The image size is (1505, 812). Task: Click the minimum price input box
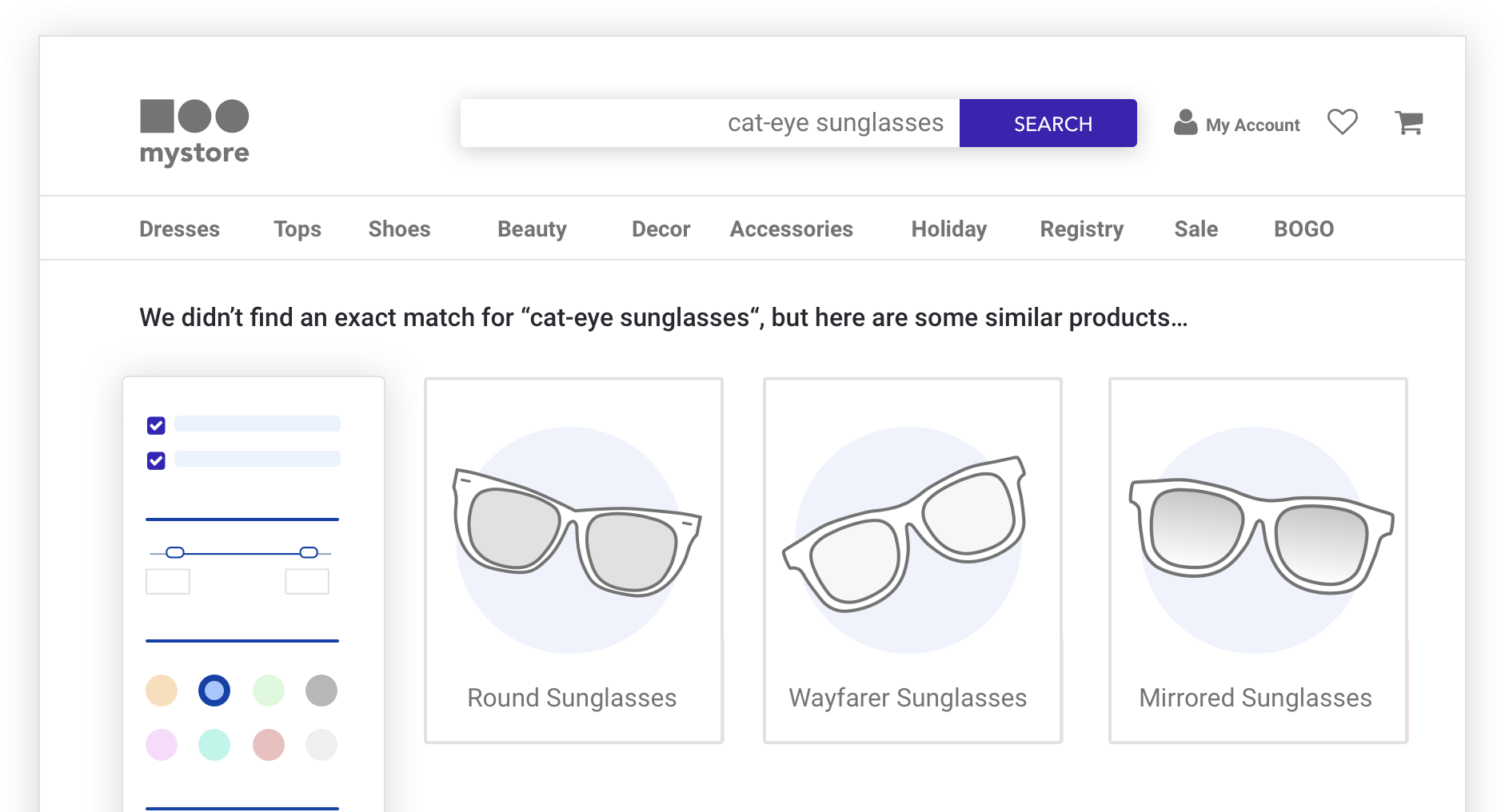point(168,582)
